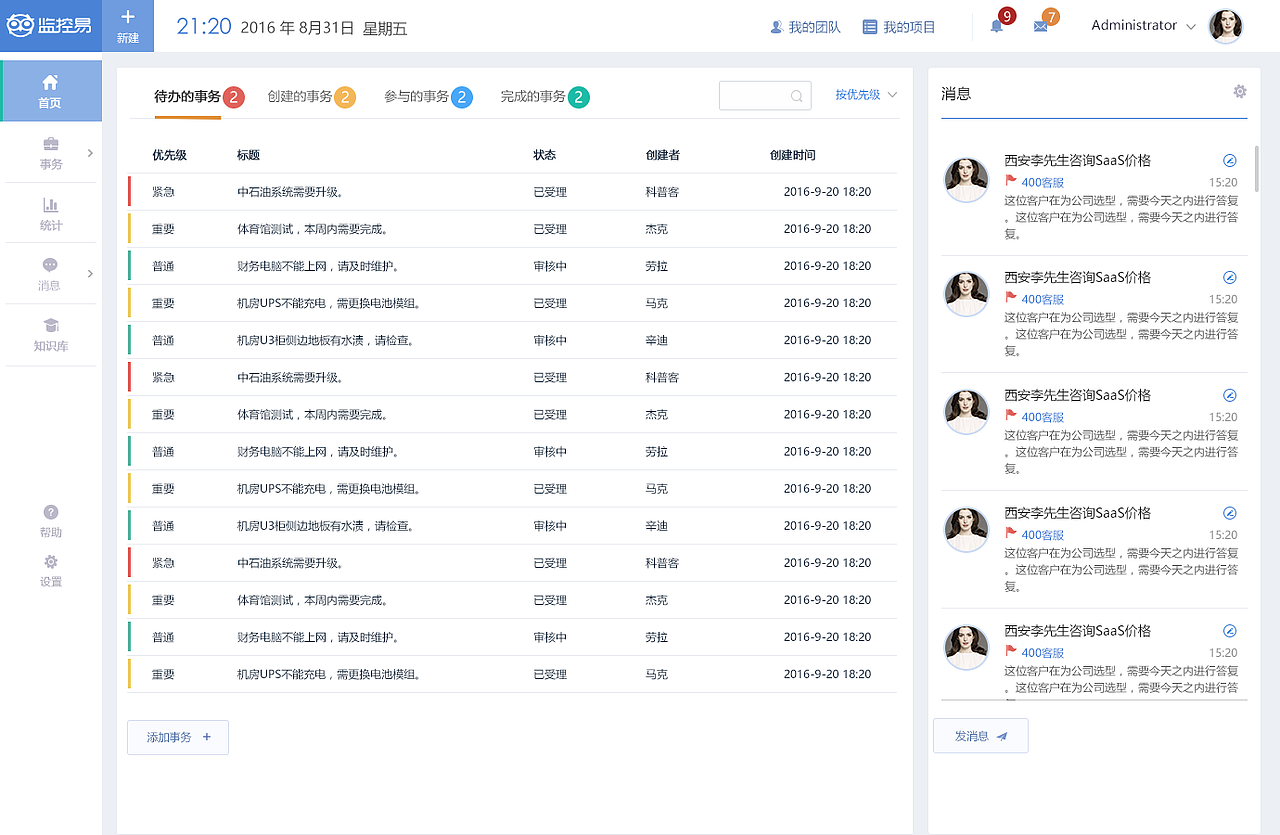
Task: Switch to the 参与的事务 tab
Action: pyautogui.click(x=428, y=97)
